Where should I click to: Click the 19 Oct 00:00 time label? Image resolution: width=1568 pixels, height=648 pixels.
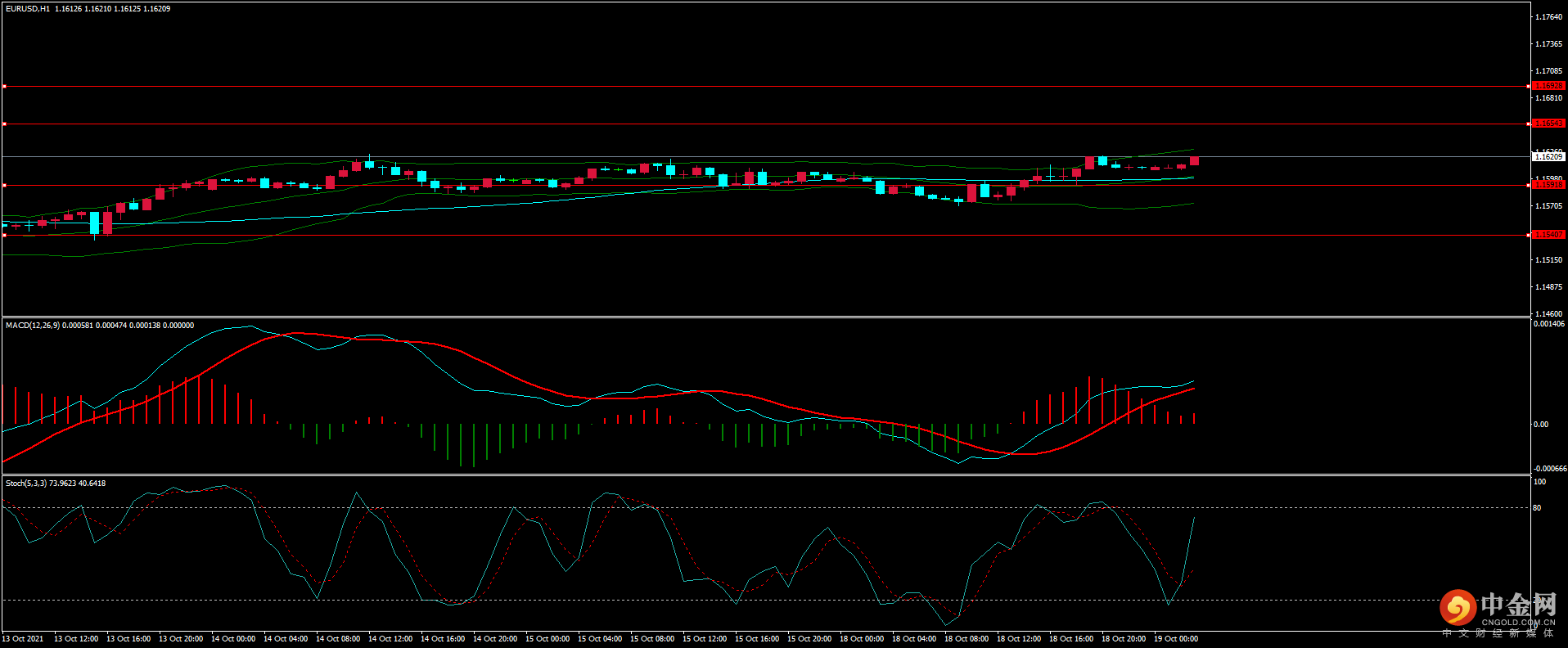(x=1176, y=639)
